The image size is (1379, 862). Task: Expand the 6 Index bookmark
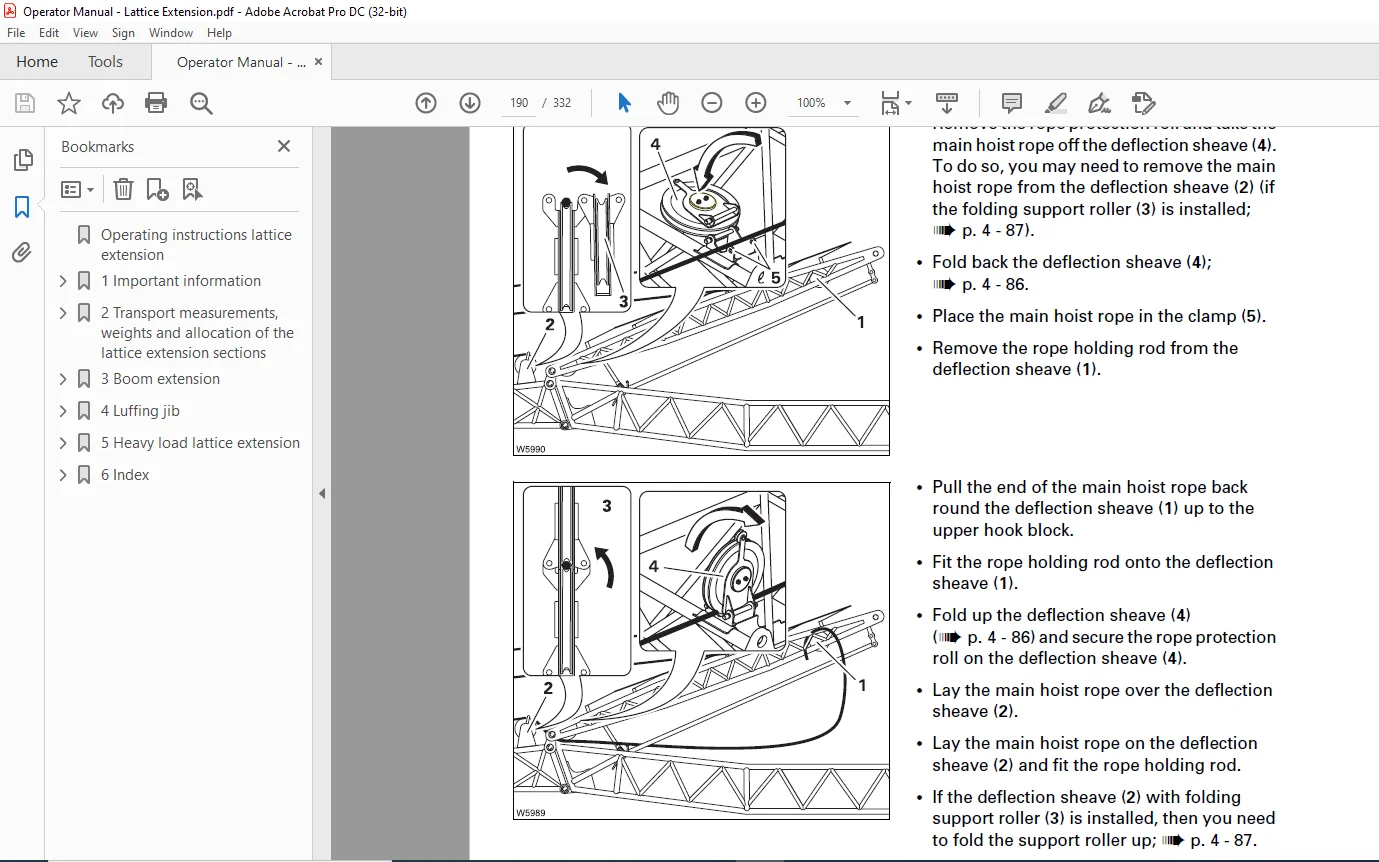point(63,475)
